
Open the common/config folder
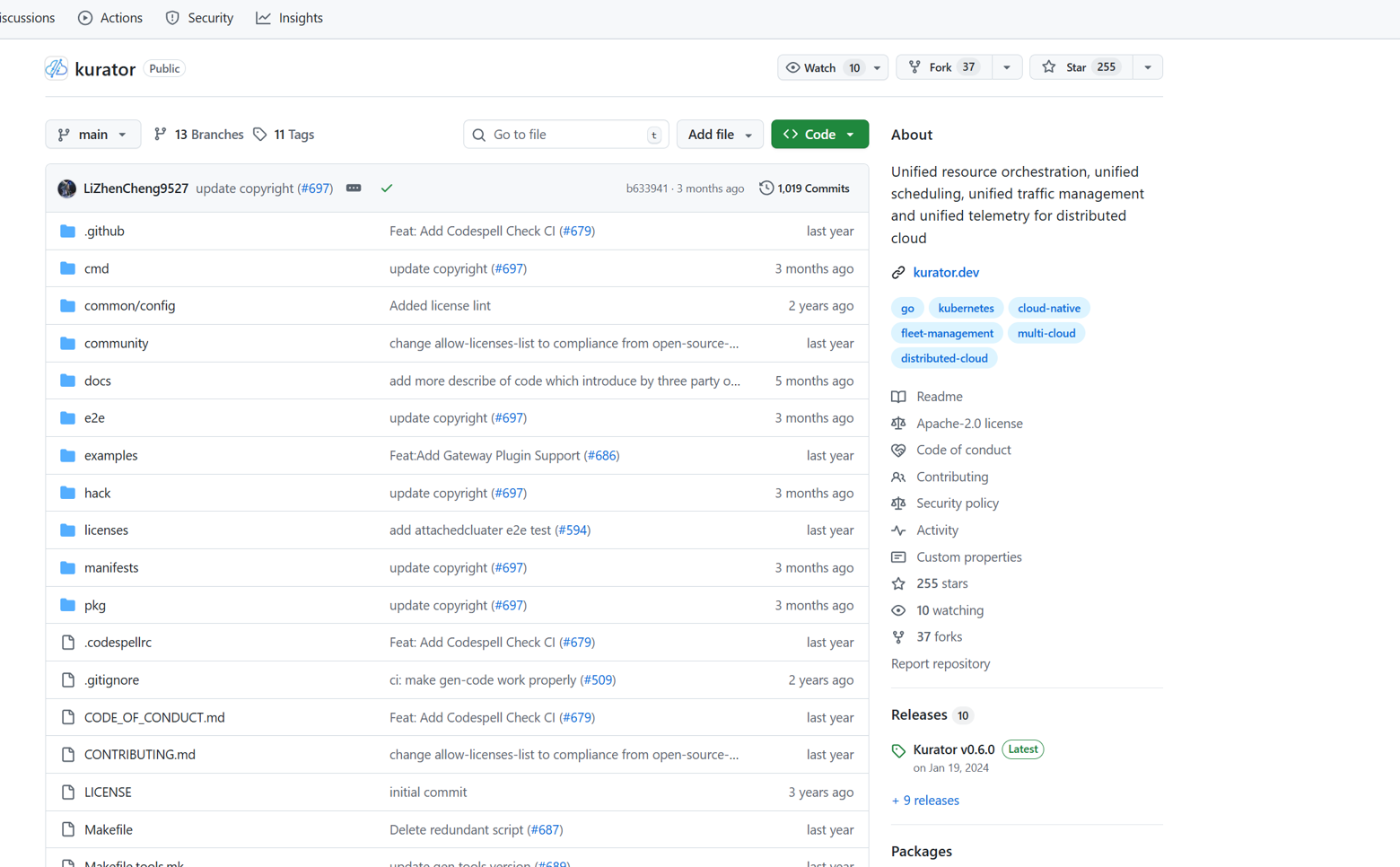(129, 306)
